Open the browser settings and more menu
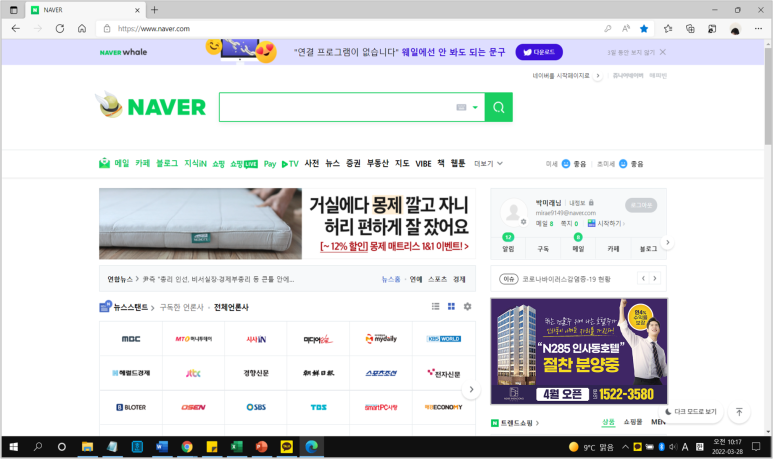The height and width of the screenshot is (459, 773). pos(758,29)
